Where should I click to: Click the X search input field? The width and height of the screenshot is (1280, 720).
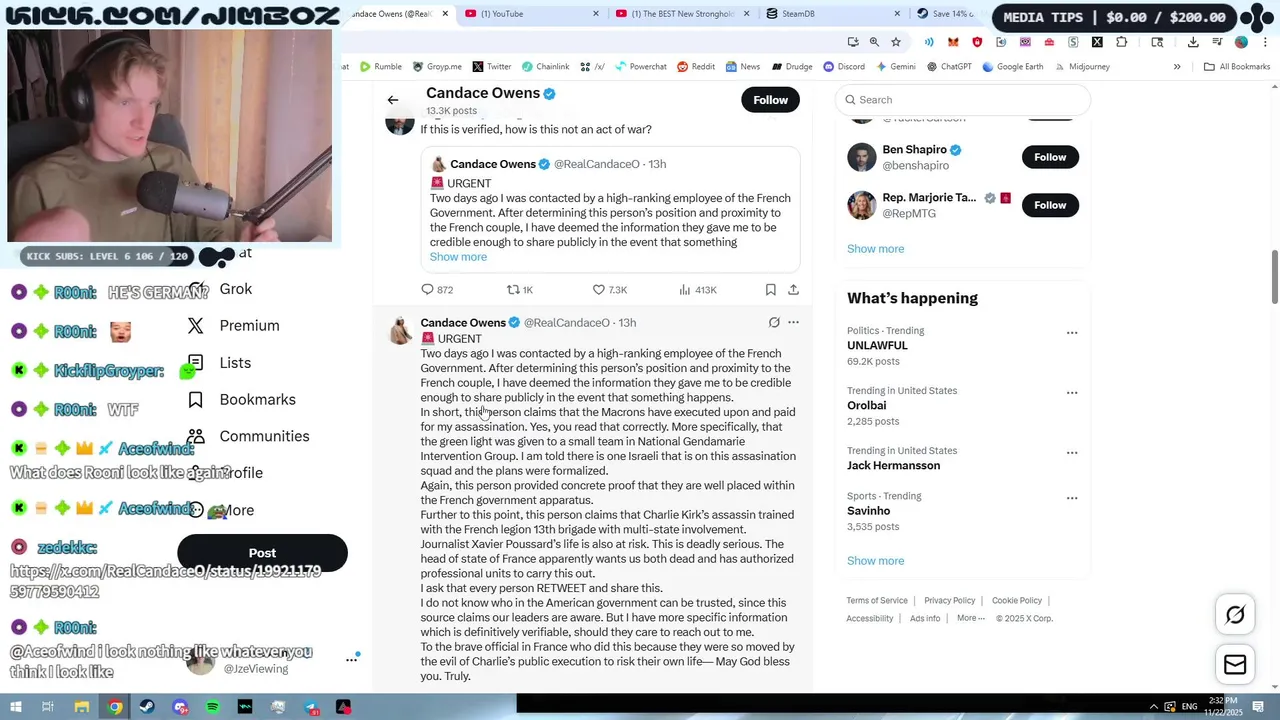pos(963,100)
